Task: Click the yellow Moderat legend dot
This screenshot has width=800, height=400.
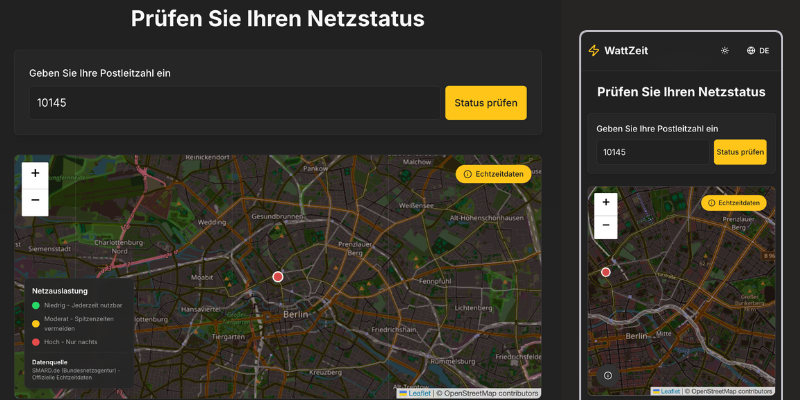Action: tap(36, 323)
